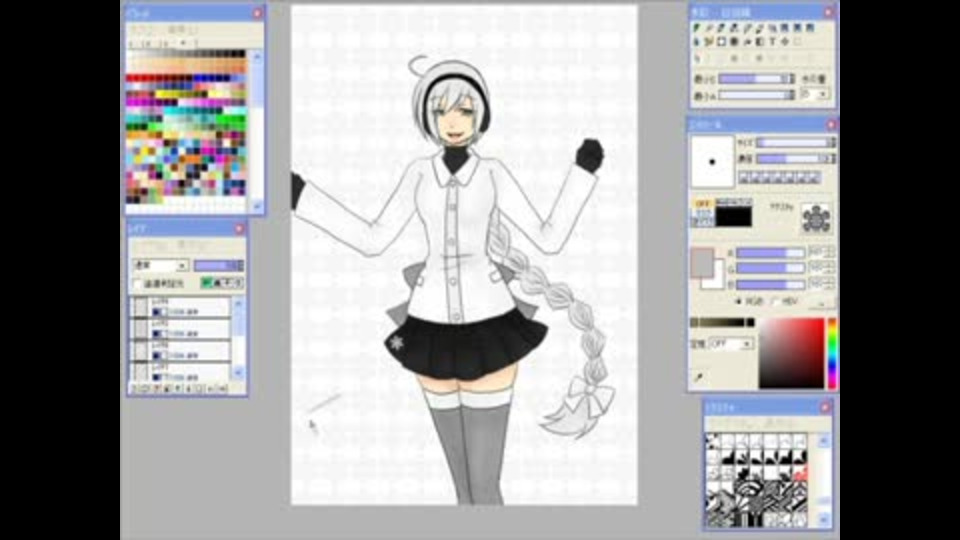Image resolution: width=960 pixels, height=540 pixels.
Task: Click the dark gradient bar in color panel
Action: click(722, 323)
